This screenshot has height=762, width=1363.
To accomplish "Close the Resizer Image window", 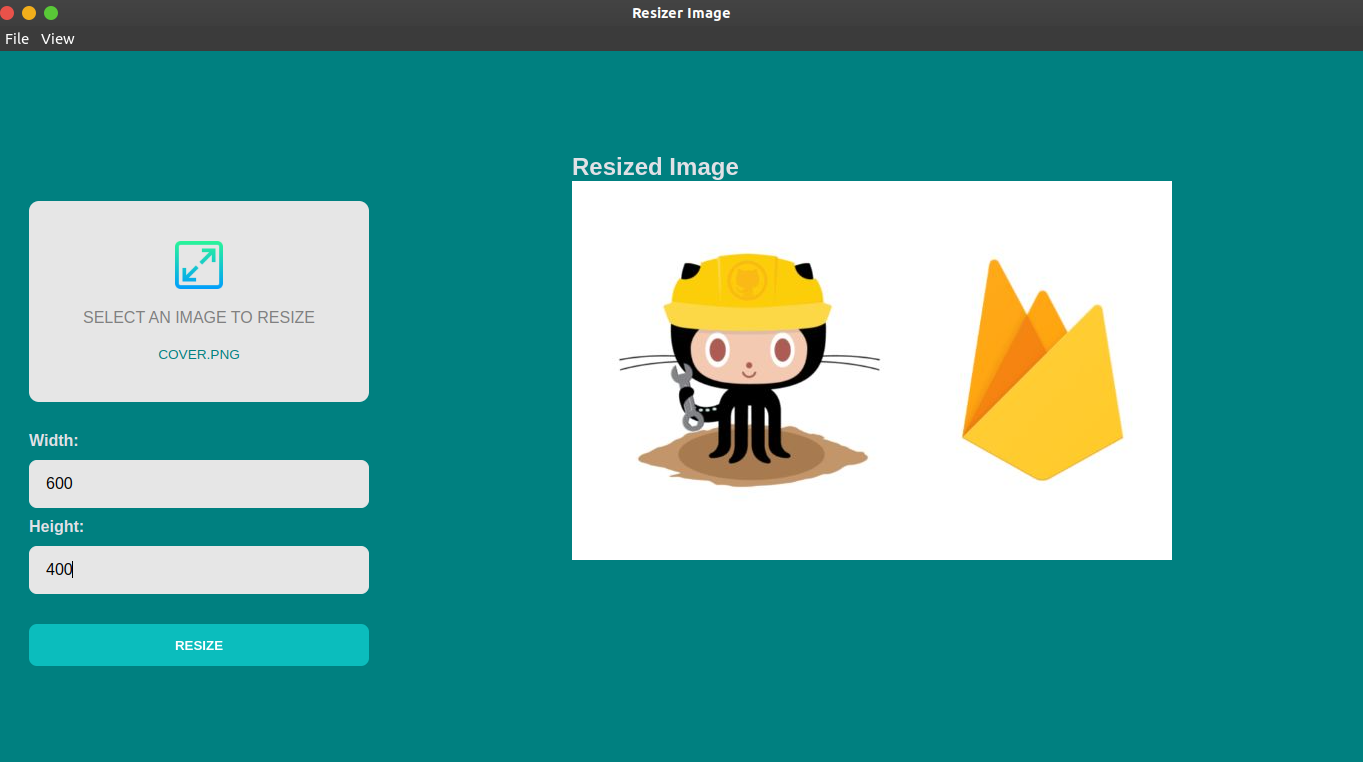I will pos(7,13).
